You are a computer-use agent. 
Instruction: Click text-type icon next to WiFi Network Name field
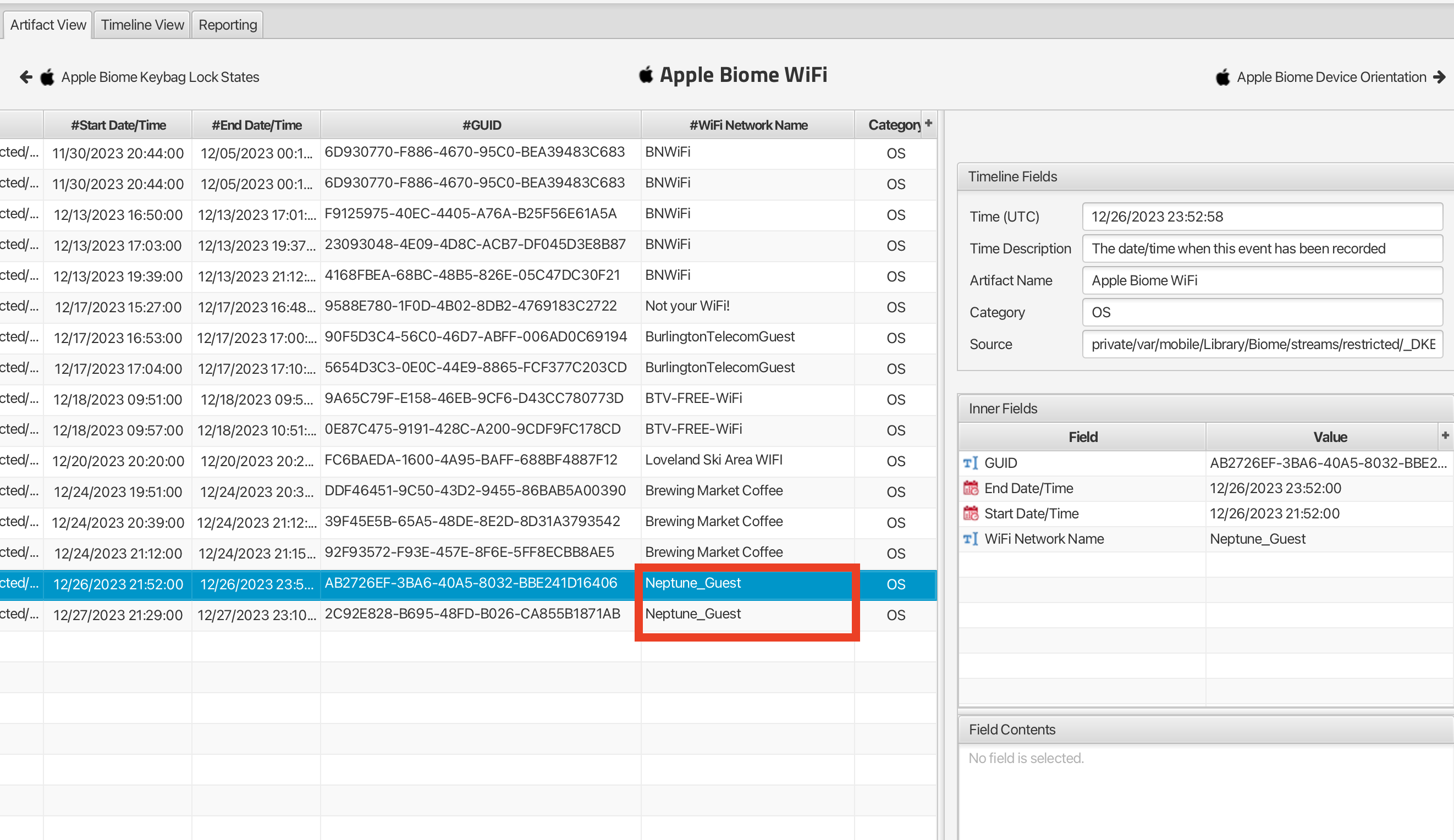[971, 539]
